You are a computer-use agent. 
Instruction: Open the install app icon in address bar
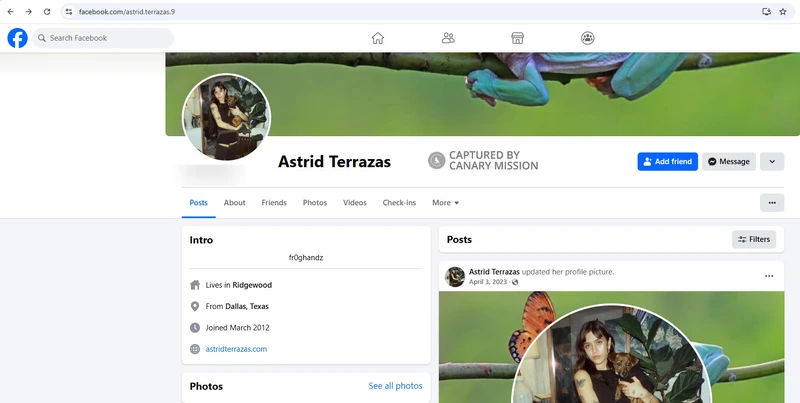click(x=766, y=11)
